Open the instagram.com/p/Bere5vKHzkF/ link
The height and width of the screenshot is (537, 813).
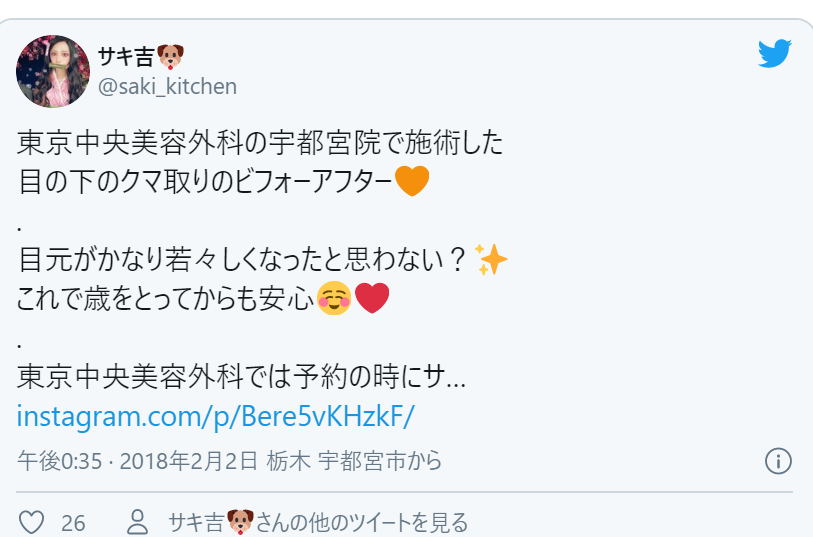tap(216, 416)
